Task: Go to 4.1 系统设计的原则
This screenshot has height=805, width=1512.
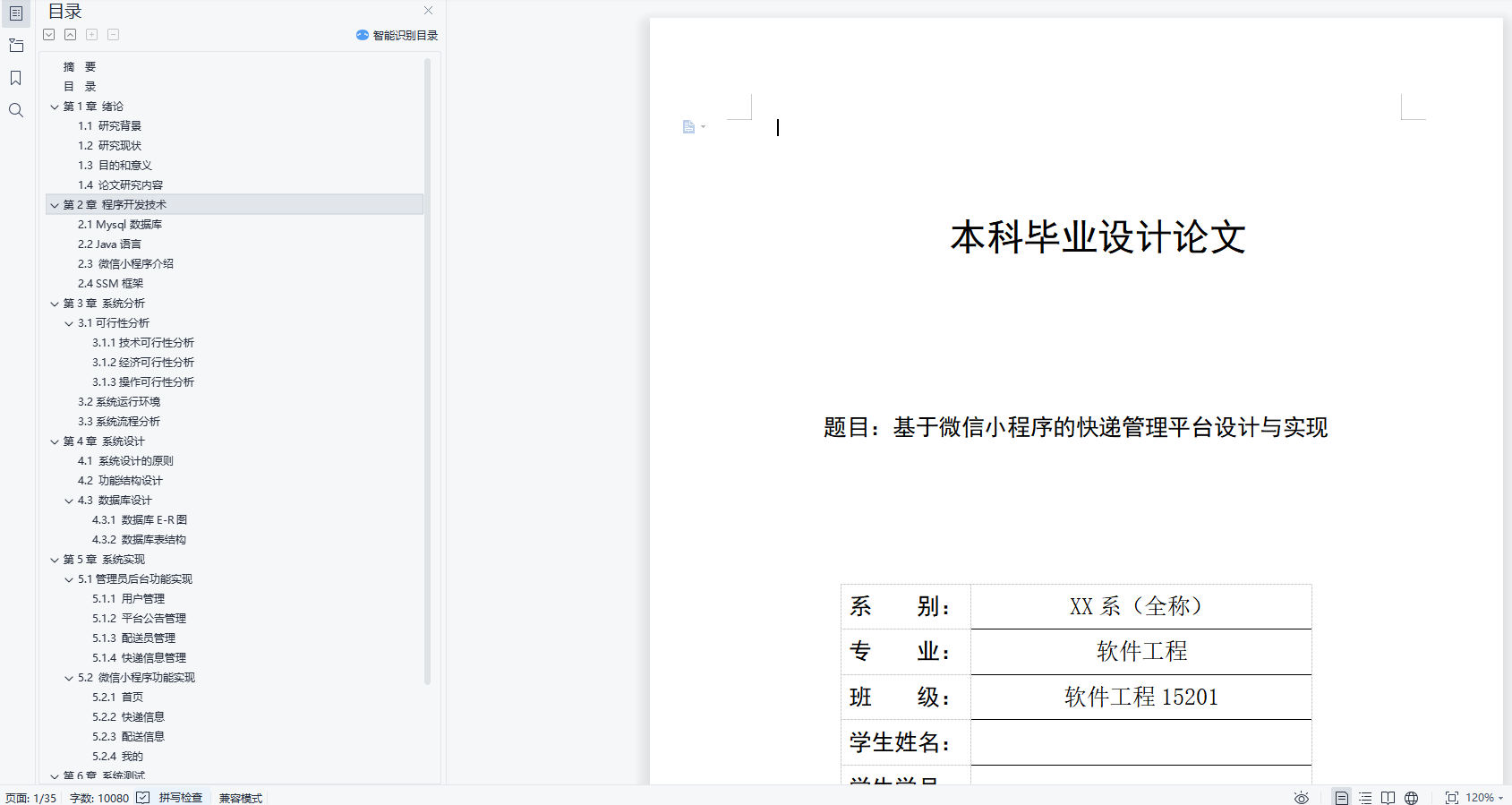Action: point(125,461)
